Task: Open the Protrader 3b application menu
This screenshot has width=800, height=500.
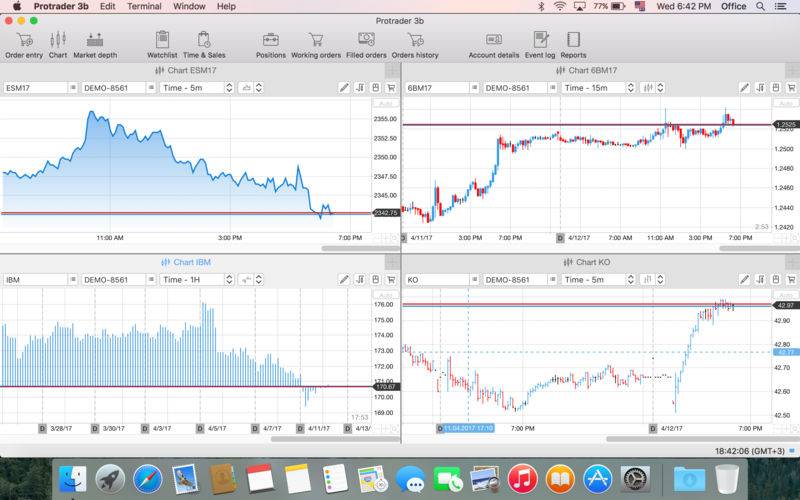Action: click(x=61, y=6)
